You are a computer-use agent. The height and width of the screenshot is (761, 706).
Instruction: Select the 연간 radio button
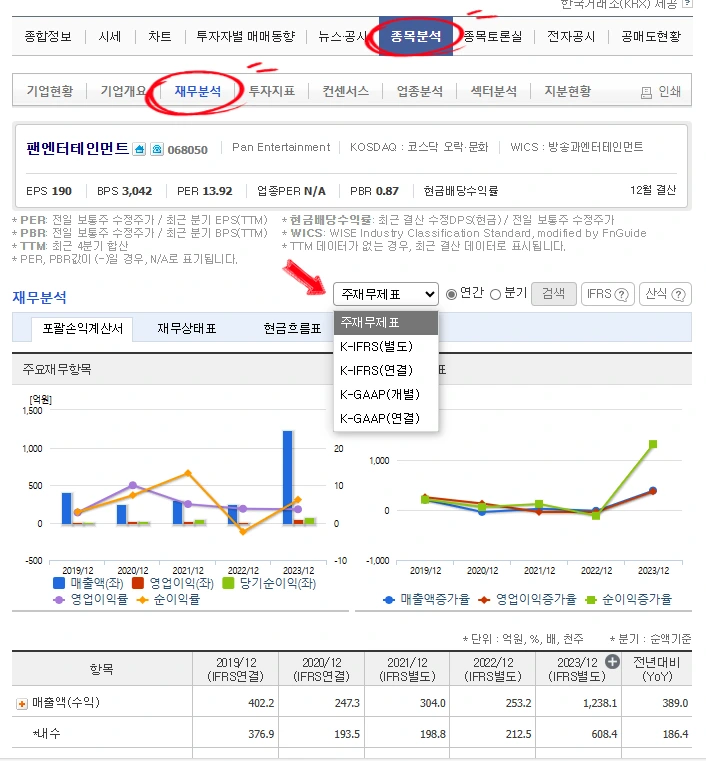pos(451,294)
